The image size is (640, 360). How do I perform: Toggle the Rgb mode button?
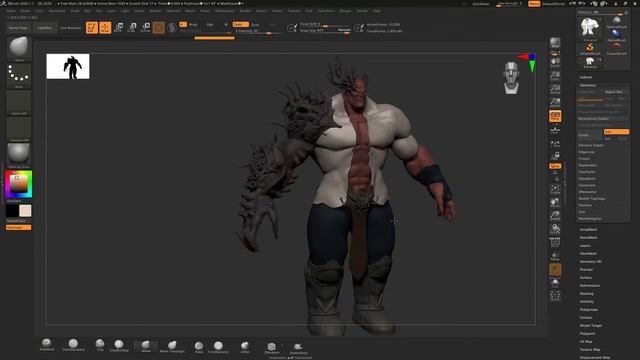(x=210, y=24)
